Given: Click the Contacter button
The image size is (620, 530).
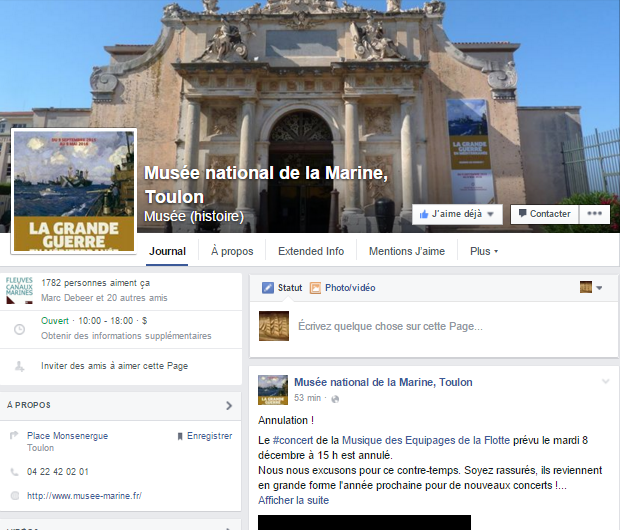Looking at the screenshot, I should [x=544, y=214].
